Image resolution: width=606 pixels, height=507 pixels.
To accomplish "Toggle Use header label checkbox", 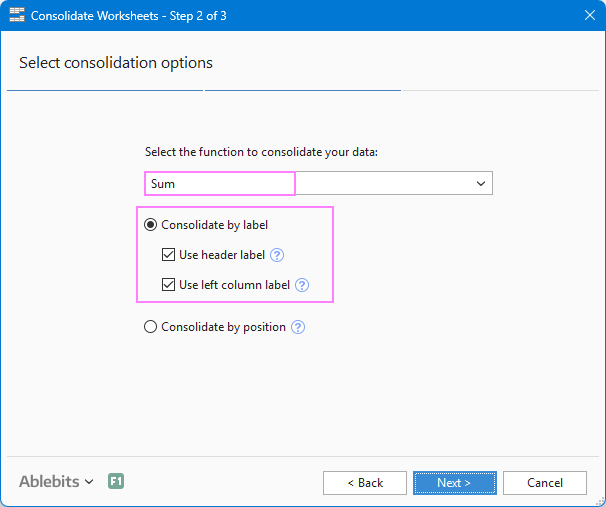I will [168, 255].
